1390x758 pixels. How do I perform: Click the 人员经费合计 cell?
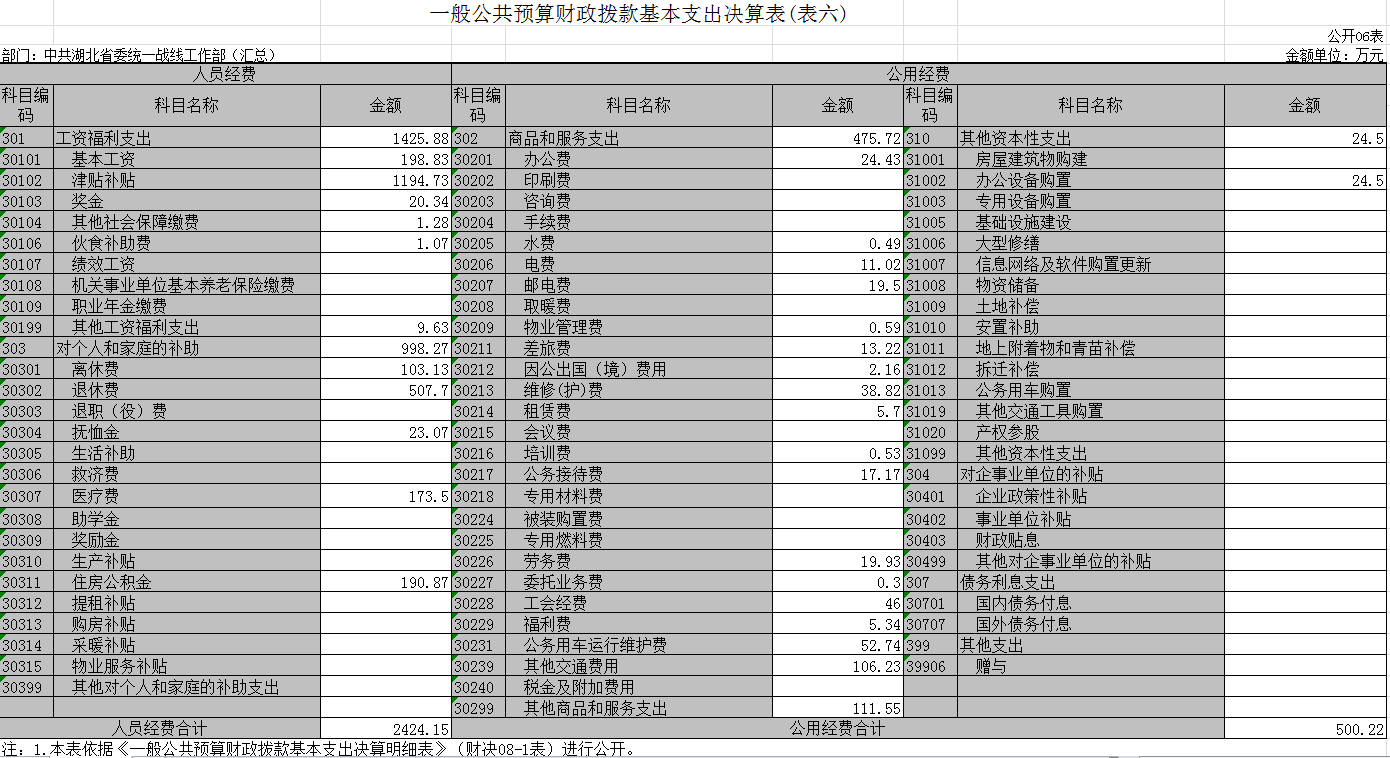point(160,729)
